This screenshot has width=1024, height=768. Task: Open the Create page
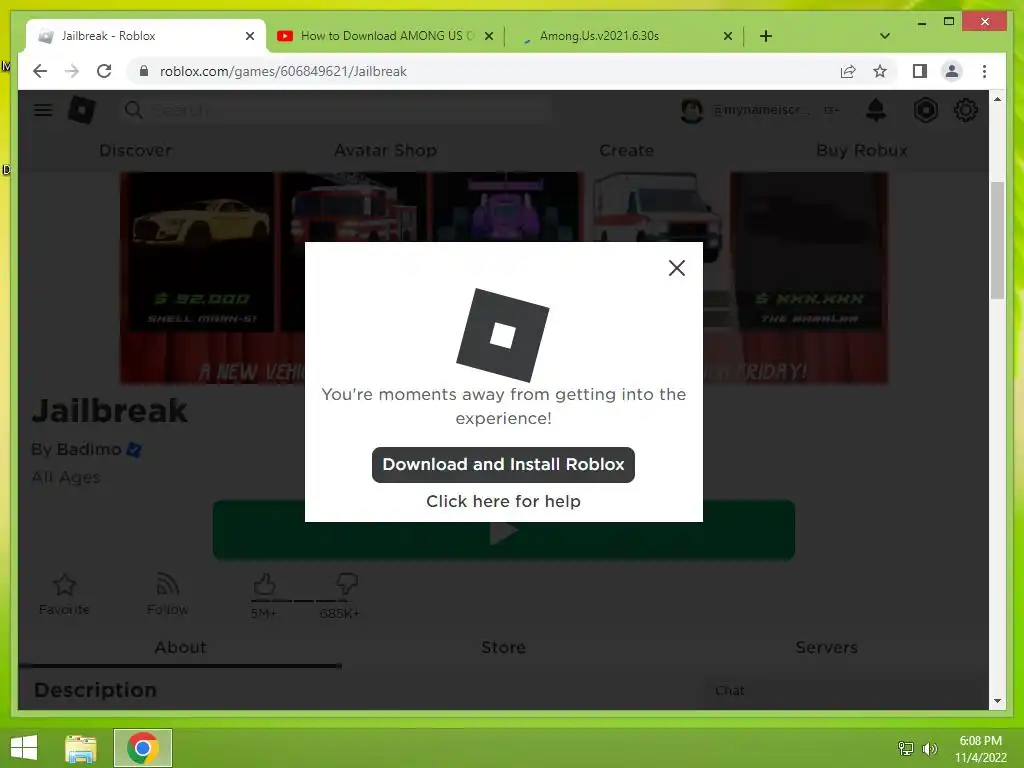626,150
